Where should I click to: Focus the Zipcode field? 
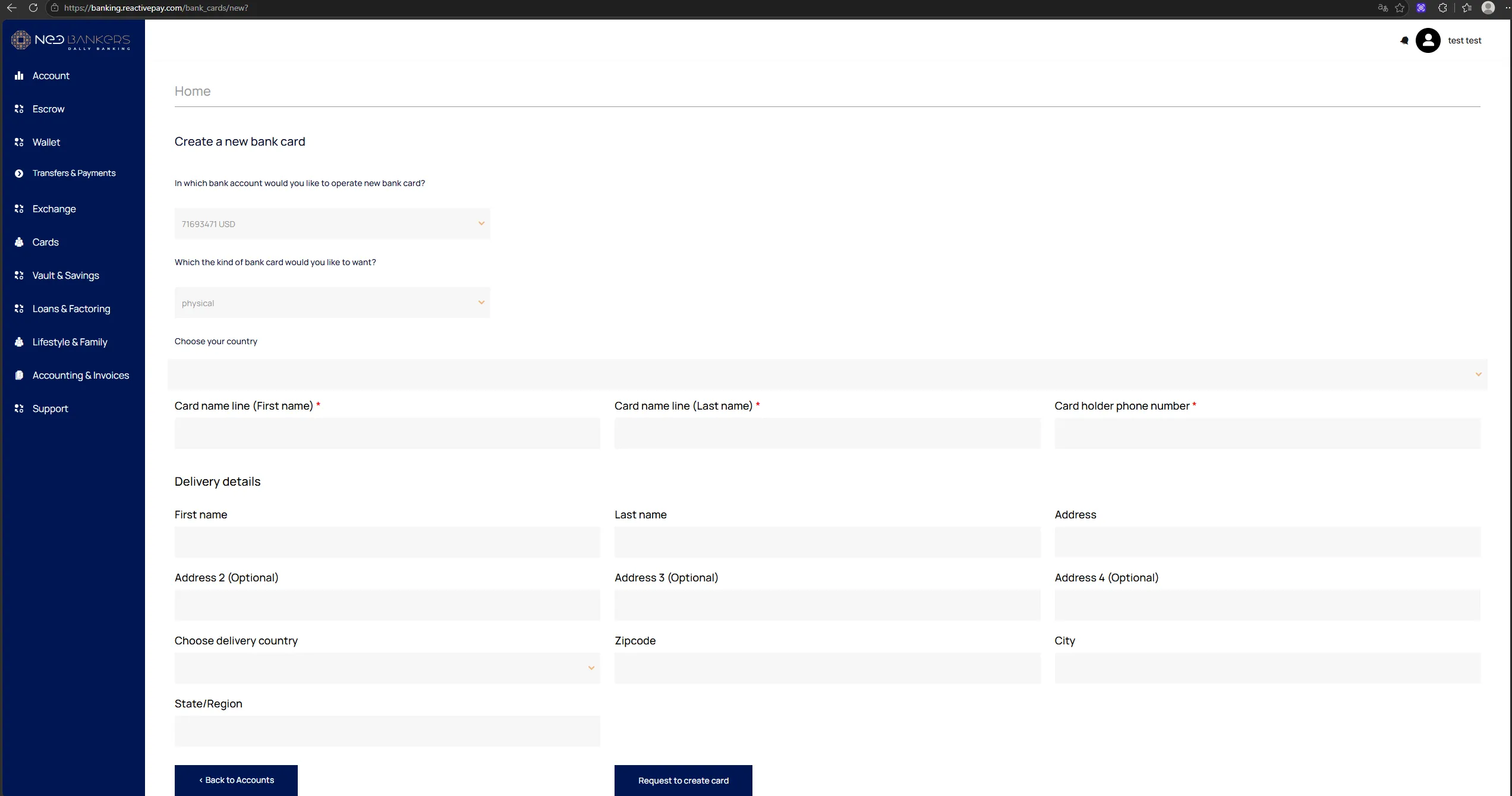click(827, 668)
